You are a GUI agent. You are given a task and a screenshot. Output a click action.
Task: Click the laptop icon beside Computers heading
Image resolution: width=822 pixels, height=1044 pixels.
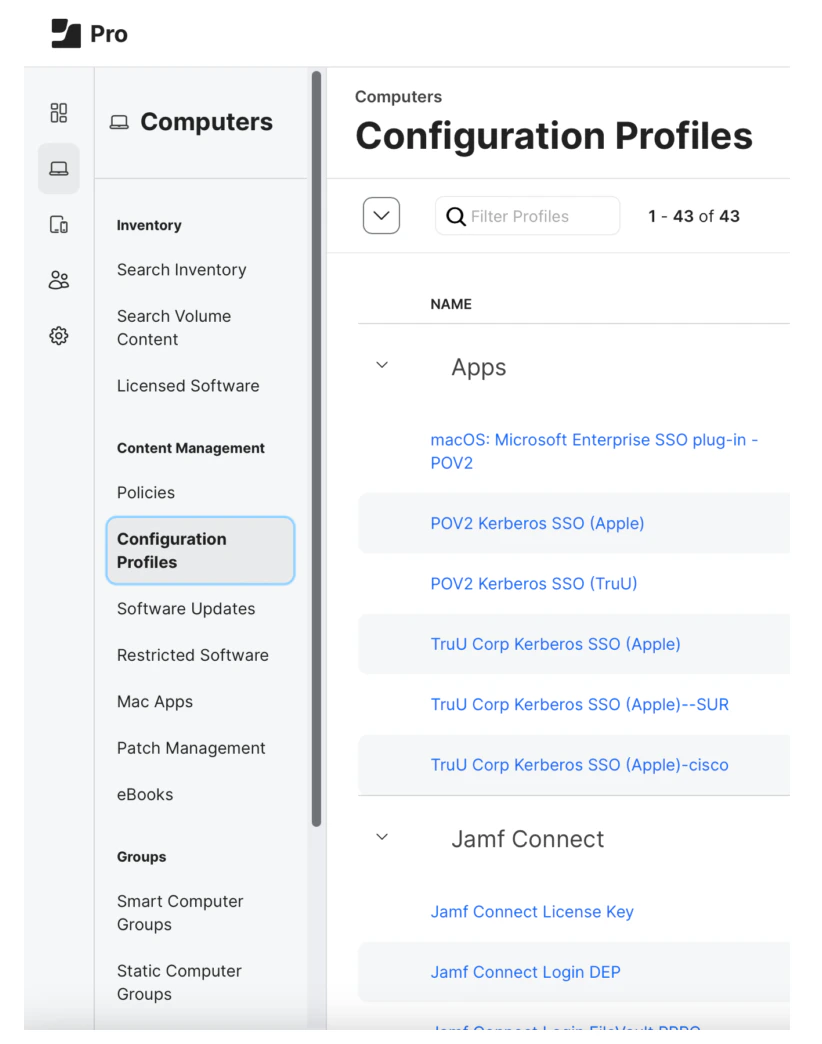pos(119,123)
